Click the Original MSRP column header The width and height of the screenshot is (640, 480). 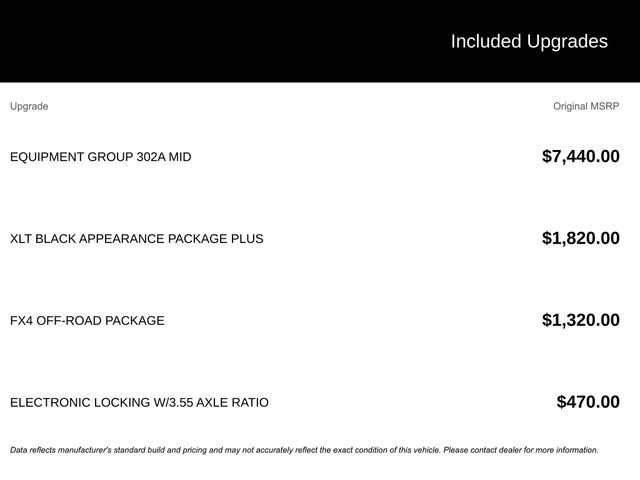click(586, 106)
